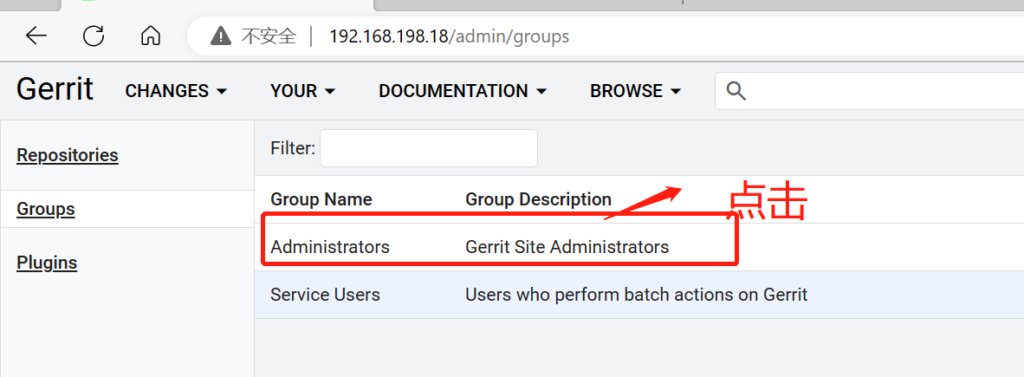Click the browser back arrow
Viewport: 1024px width, 377px height.
pyautogui.click(x=37, y=35)
